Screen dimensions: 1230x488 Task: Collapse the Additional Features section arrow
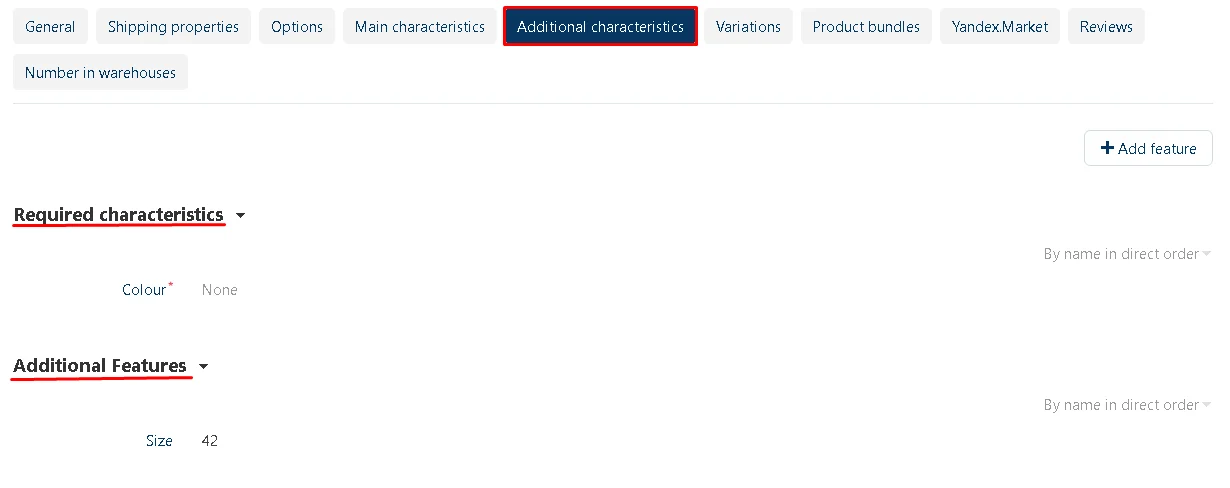point(203,367)
